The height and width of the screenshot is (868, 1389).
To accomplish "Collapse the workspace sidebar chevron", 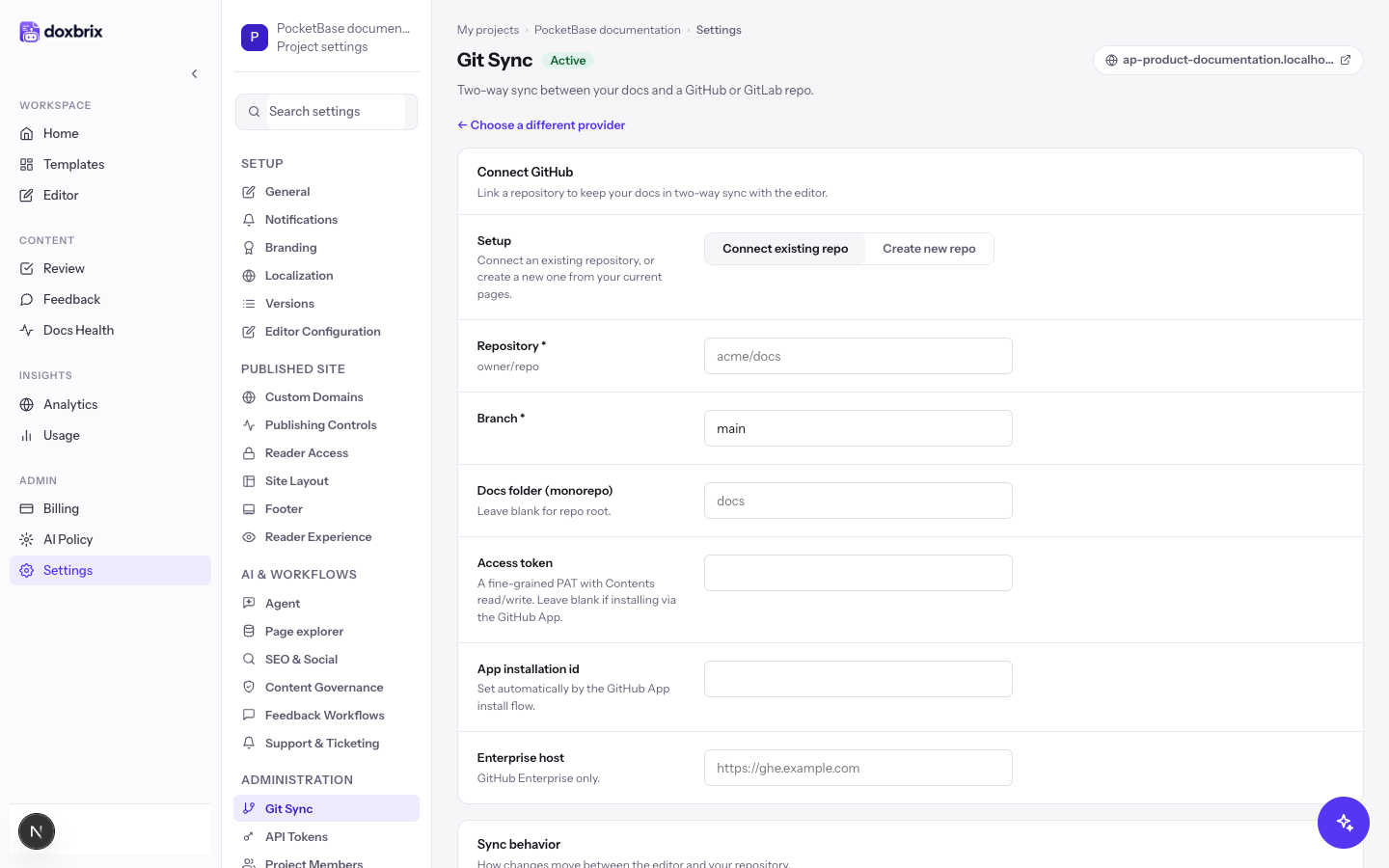I will [195, 73].
